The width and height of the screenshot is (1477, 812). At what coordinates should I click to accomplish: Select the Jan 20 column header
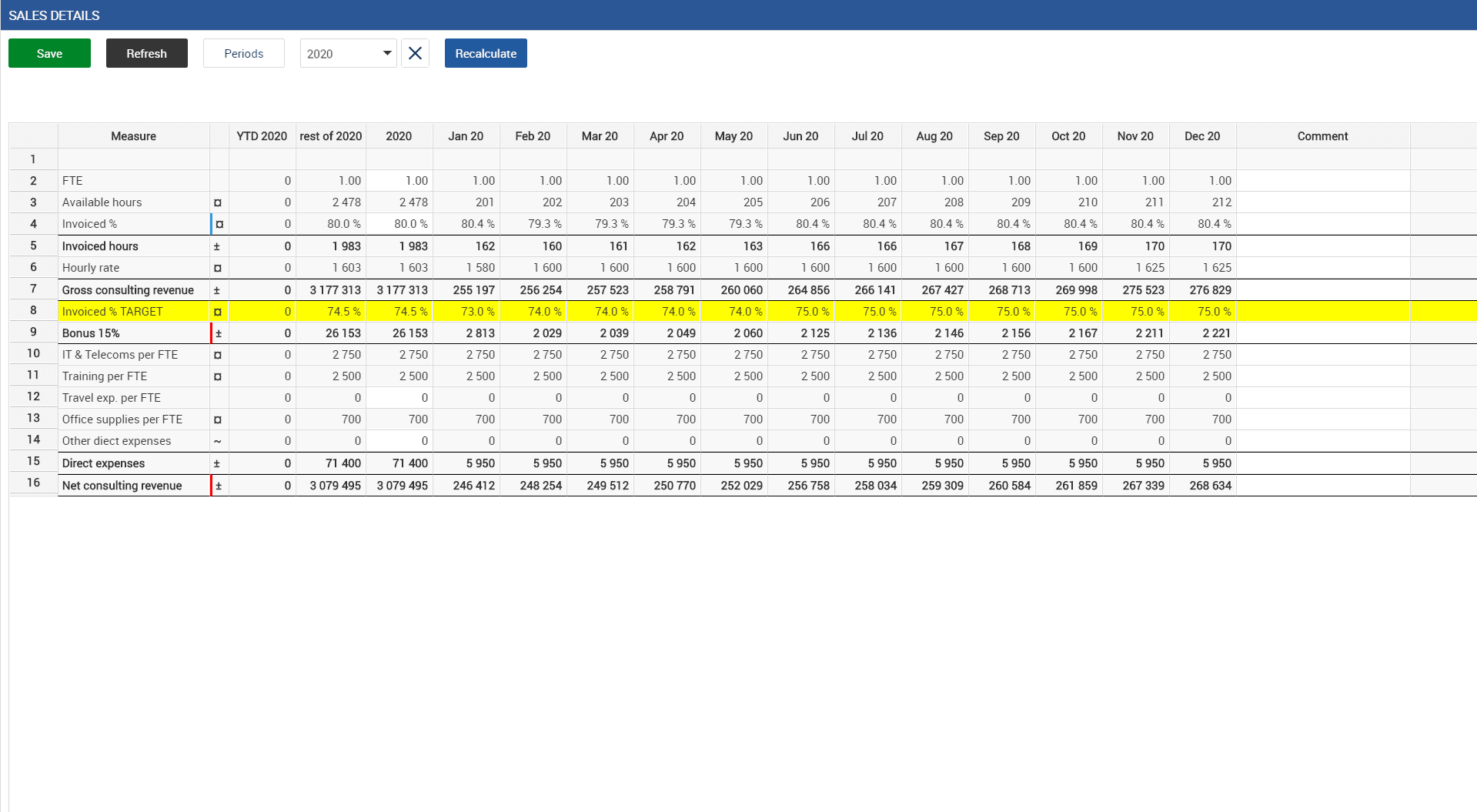[466, 136]
